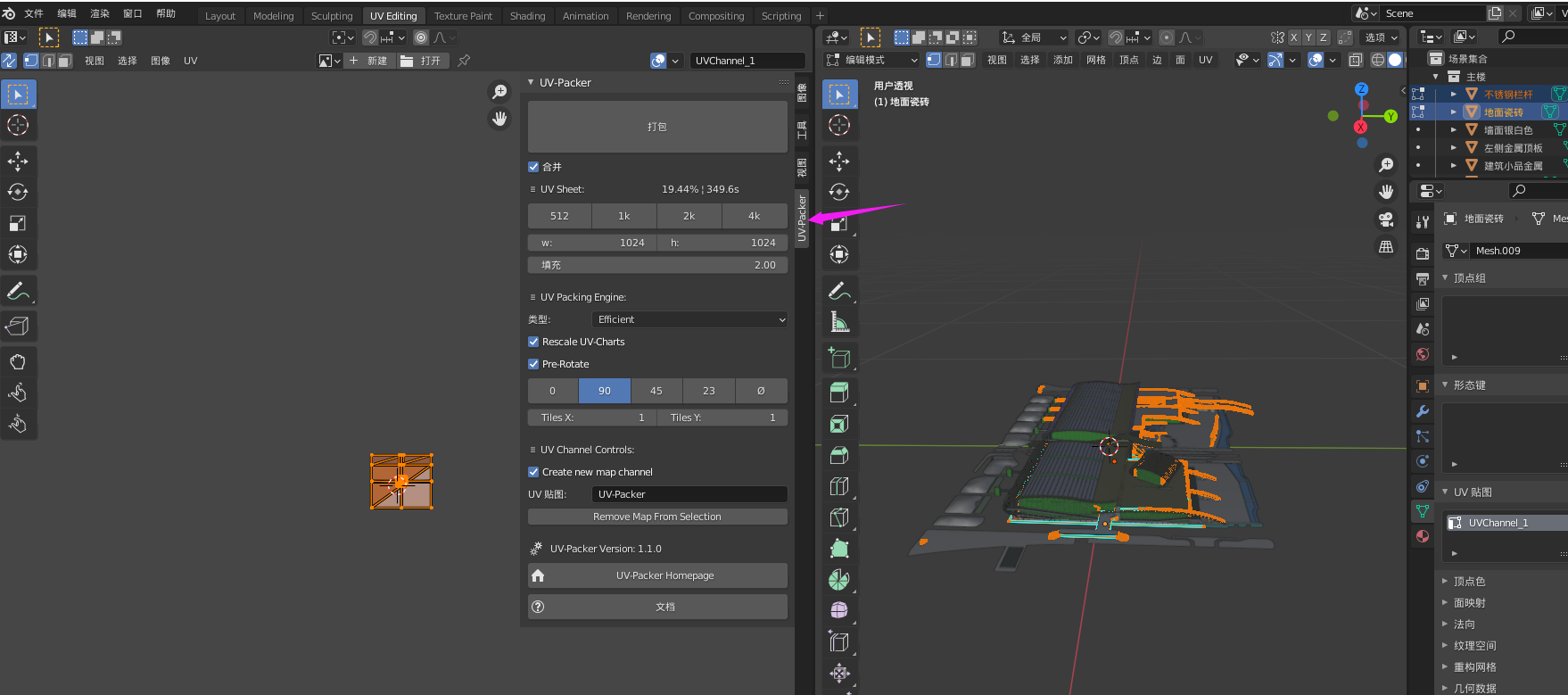Open the 选项 options dropdown
The width and height of the screenshot is (1568, 695).
(x=1381, y=37)
